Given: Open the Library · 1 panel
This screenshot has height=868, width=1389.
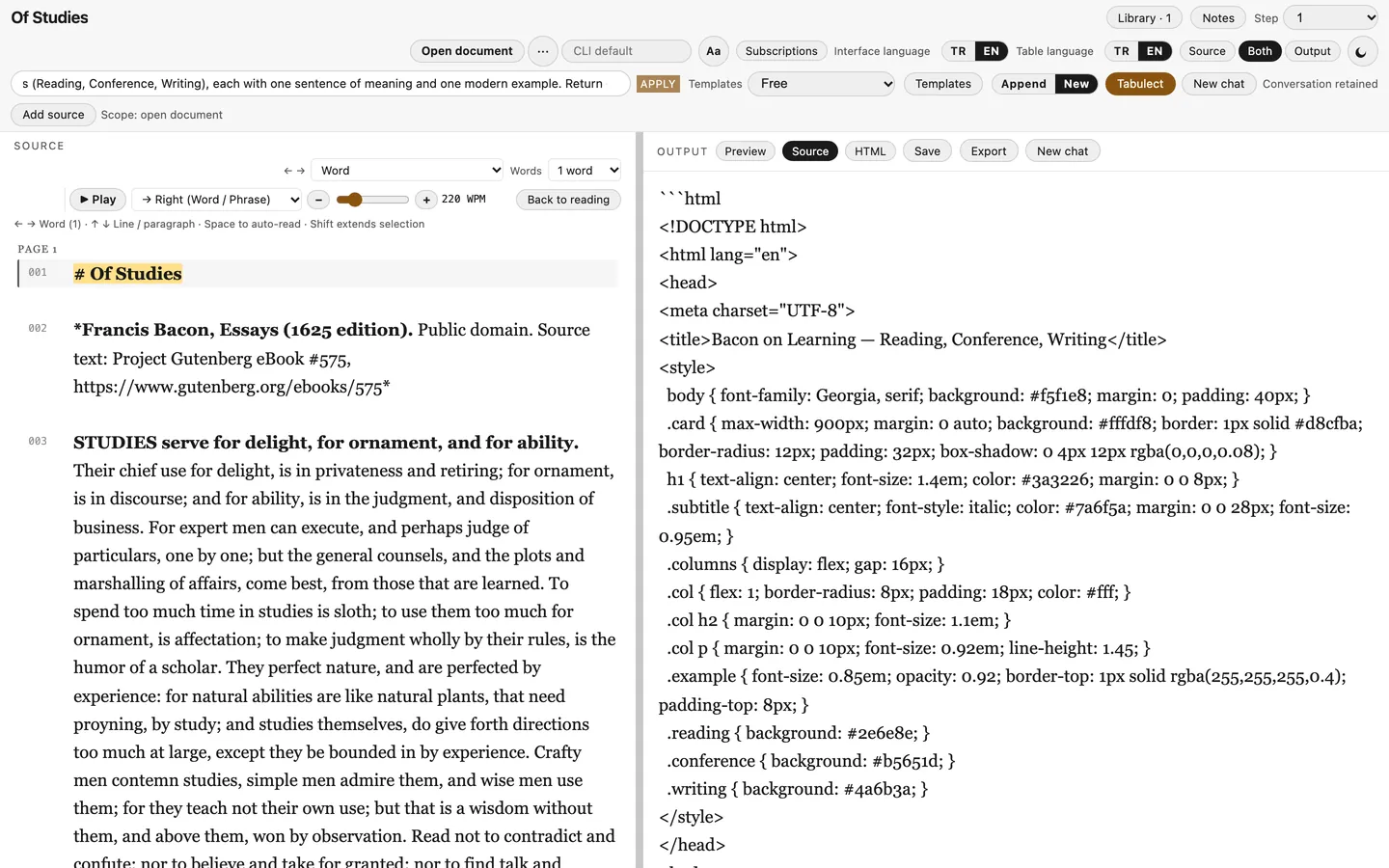Looking at the screenshot, I should (x=1144, y=18).
